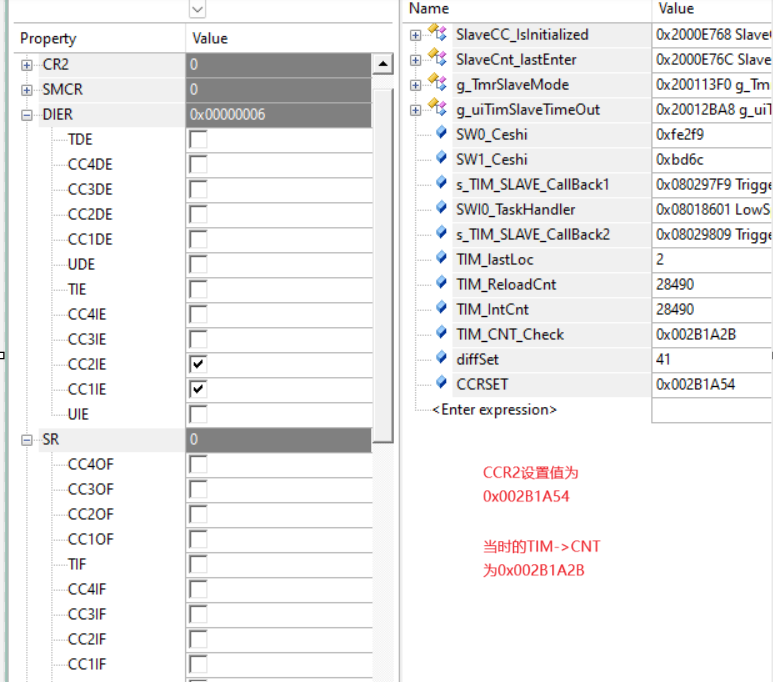Click the g_uiTimSlaveTimeOut variable icon
The width and height of the screenshot is (773, 682).
coord(437,108)
